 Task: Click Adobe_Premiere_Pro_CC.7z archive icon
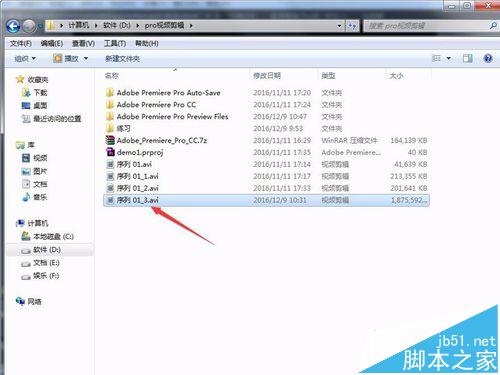pos(110,140)
